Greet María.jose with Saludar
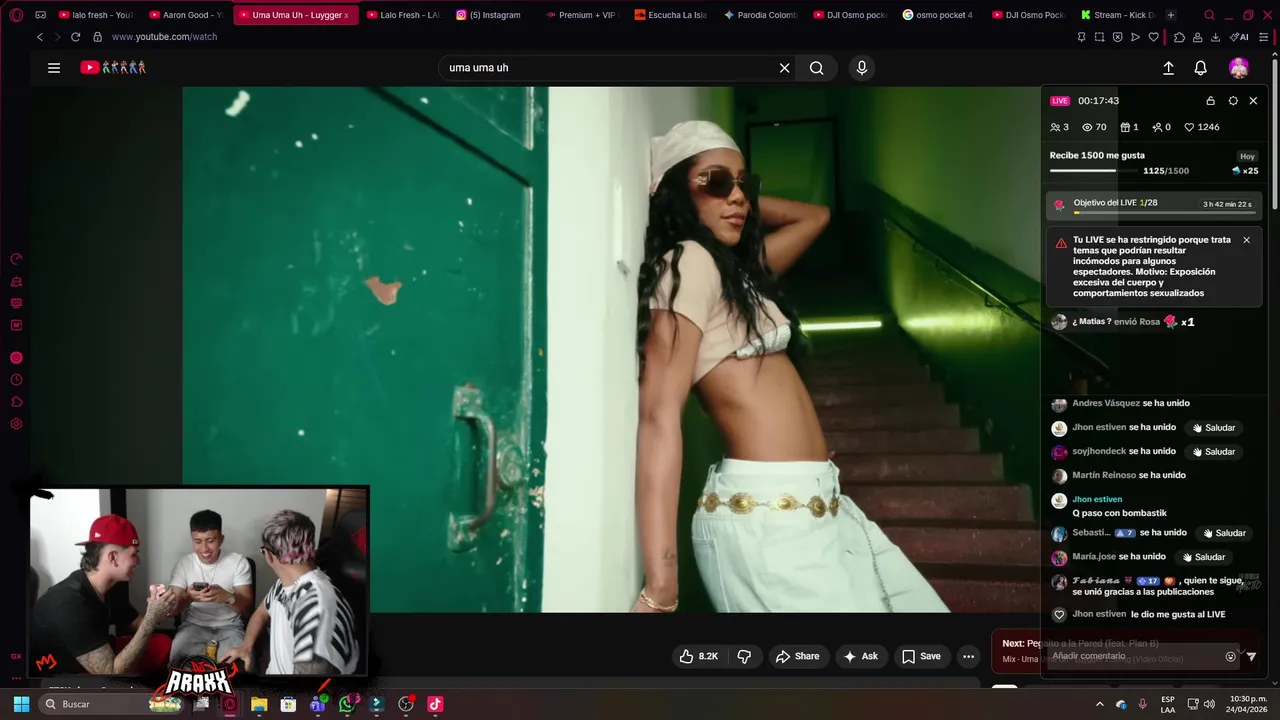This screenshot has width=1280, height=720. pos(1203,557)
